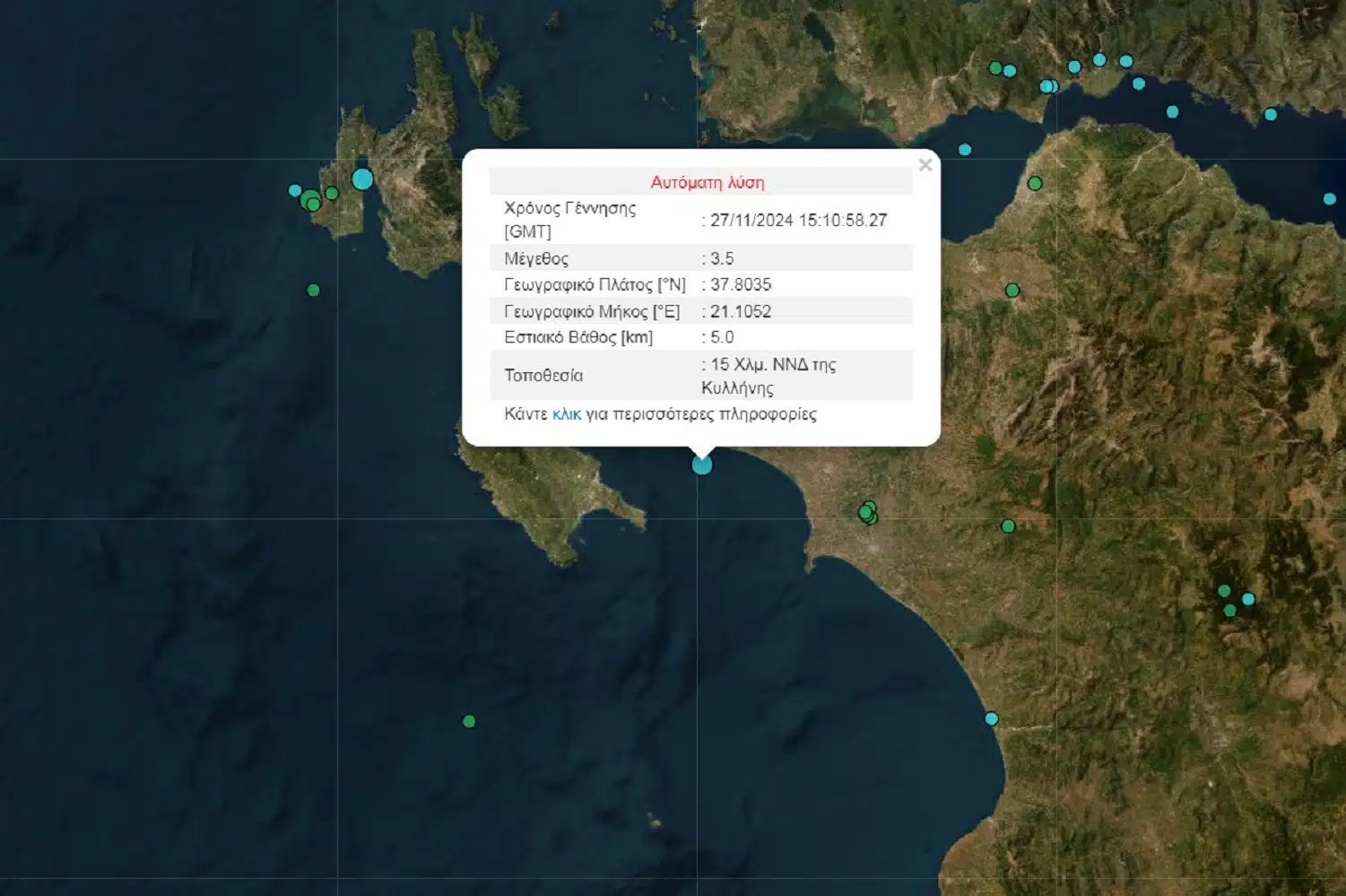This screenshot has width=1346, height=896.
Task: Click the cyan marker beside two green markers in the mountains
Action: tap(1248, 599)
